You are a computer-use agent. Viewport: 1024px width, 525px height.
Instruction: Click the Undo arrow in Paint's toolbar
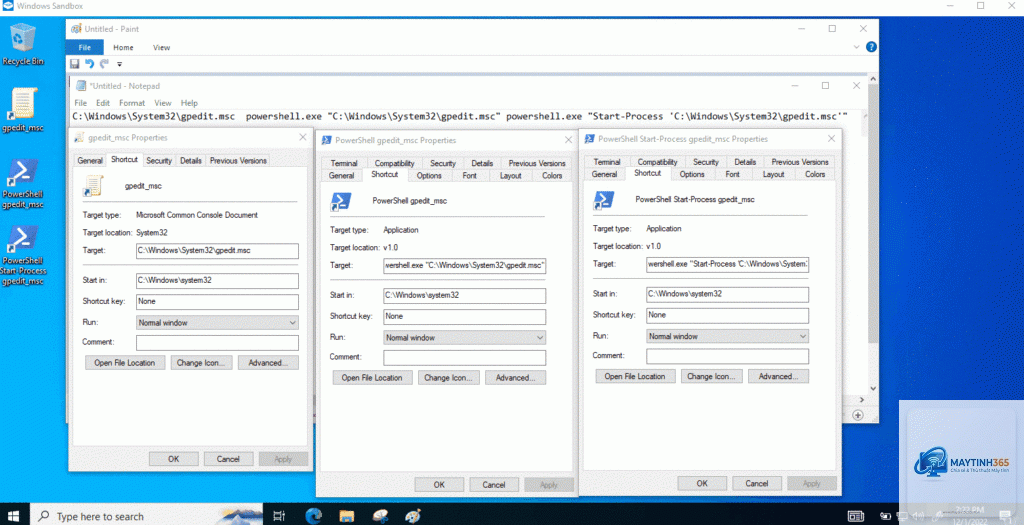[89, 64]
